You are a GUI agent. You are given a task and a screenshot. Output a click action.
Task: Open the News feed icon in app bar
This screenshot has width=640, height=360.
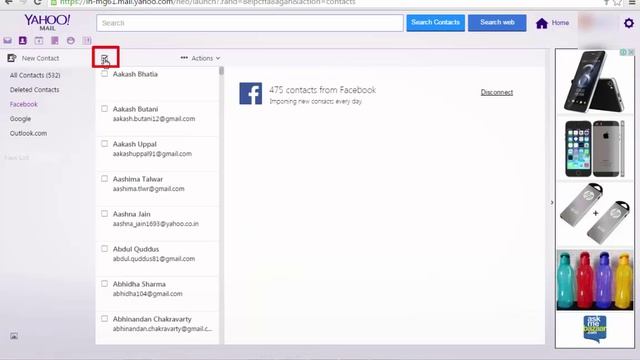(x=87, y=40)
